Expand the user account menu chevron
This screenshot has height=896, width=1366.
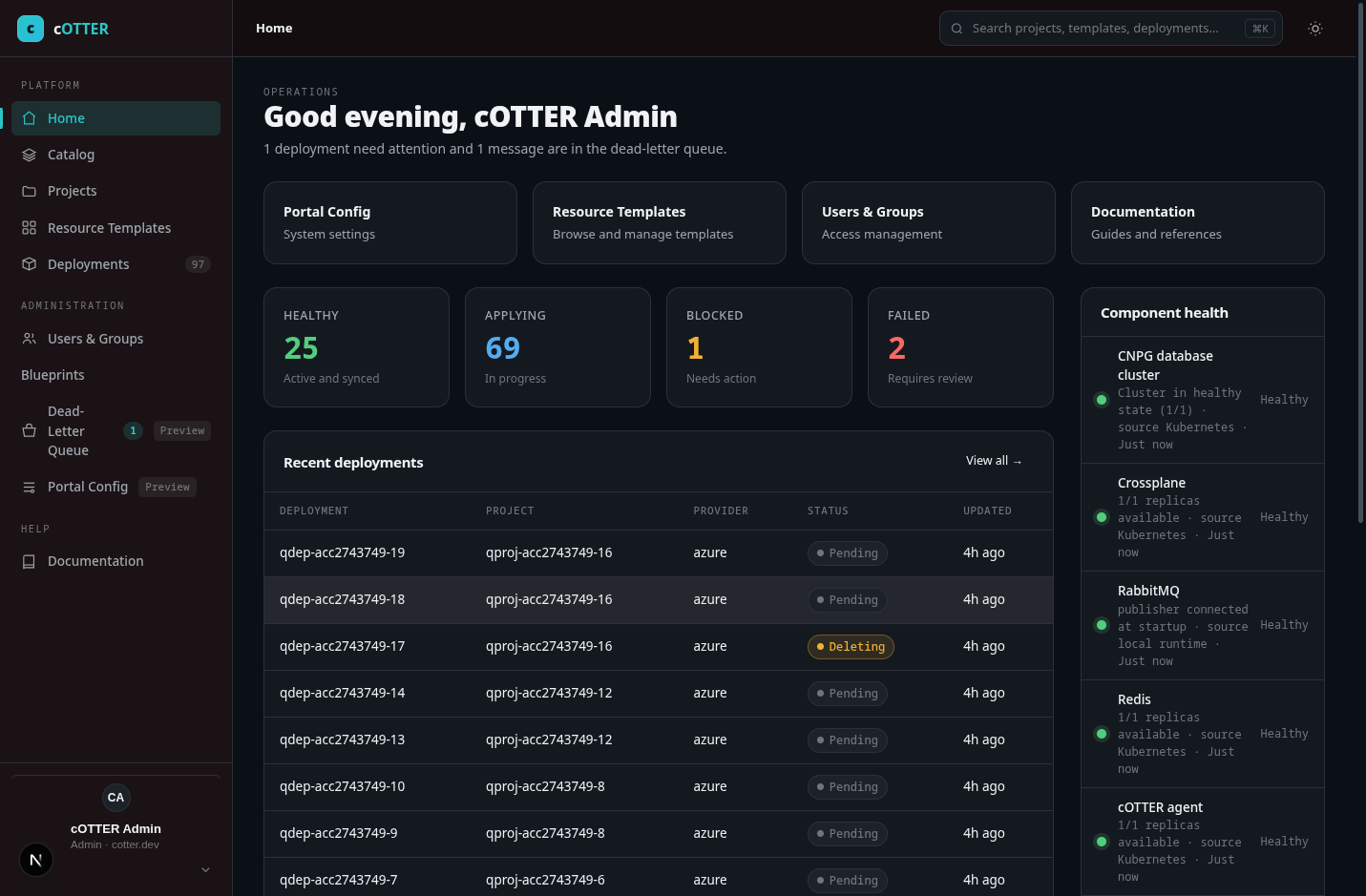point(205,869)
